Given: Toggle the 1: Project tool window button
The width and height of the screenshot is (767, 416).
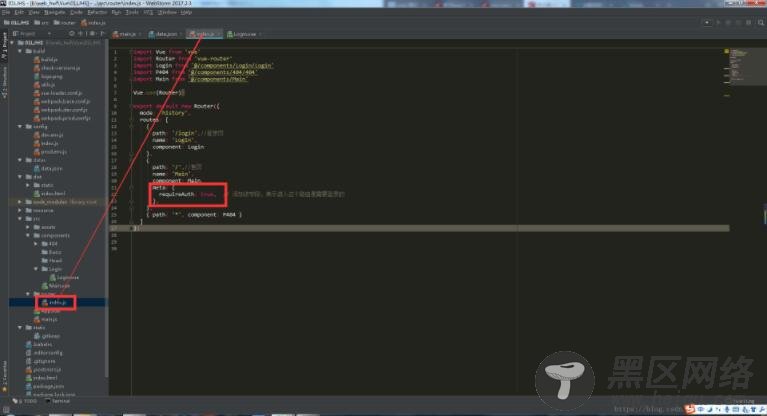Looking at the screenshot, I should (x=4, y=46).
